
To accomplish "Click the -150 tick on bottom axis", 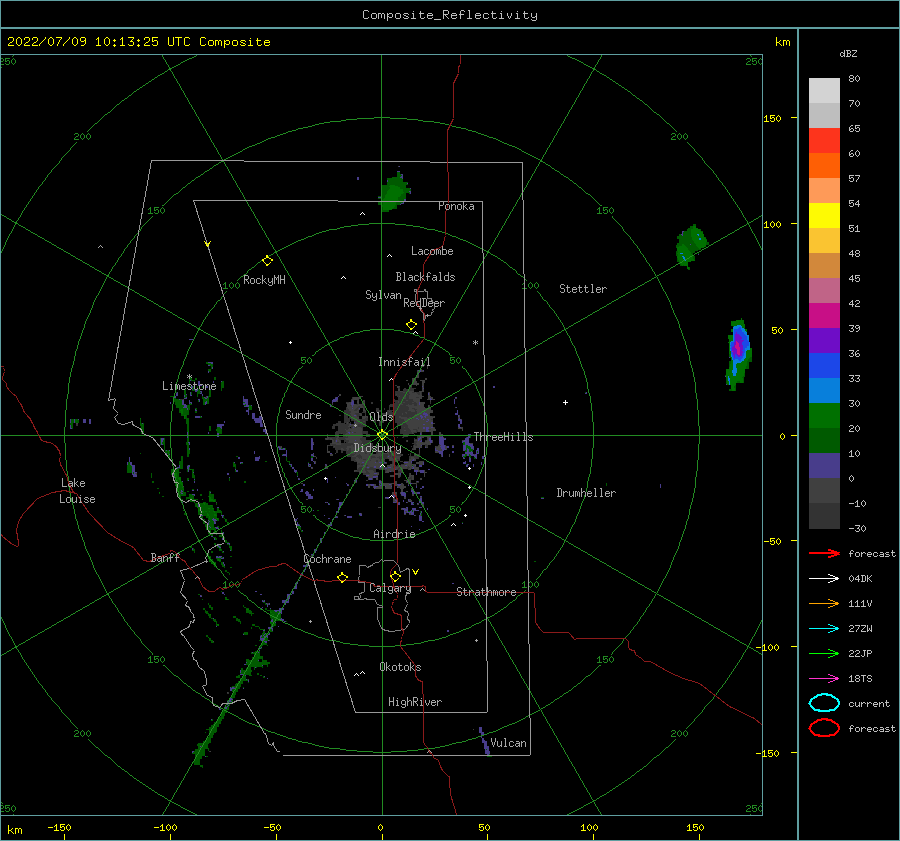I will (x=59, y=827).
